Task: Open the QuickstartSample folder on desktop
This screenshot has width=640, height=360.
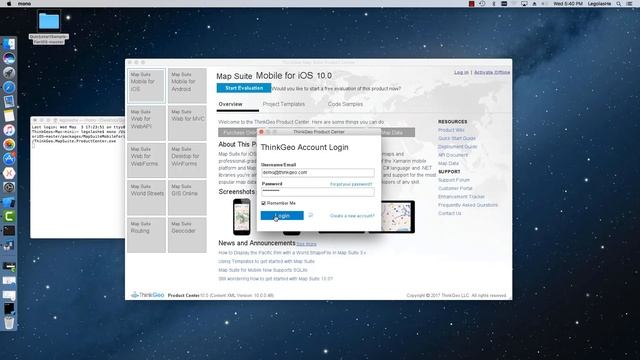Action: point(49,27)
